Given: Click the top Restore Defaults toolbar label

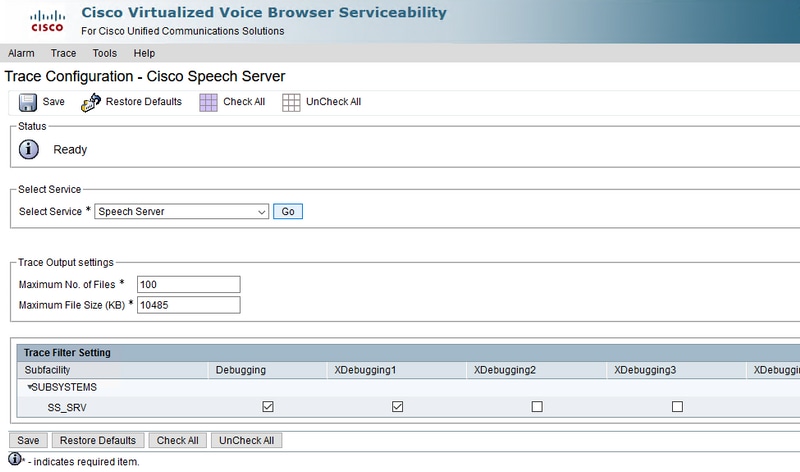Looking at the screenshot, I should (x=144, y=102).
